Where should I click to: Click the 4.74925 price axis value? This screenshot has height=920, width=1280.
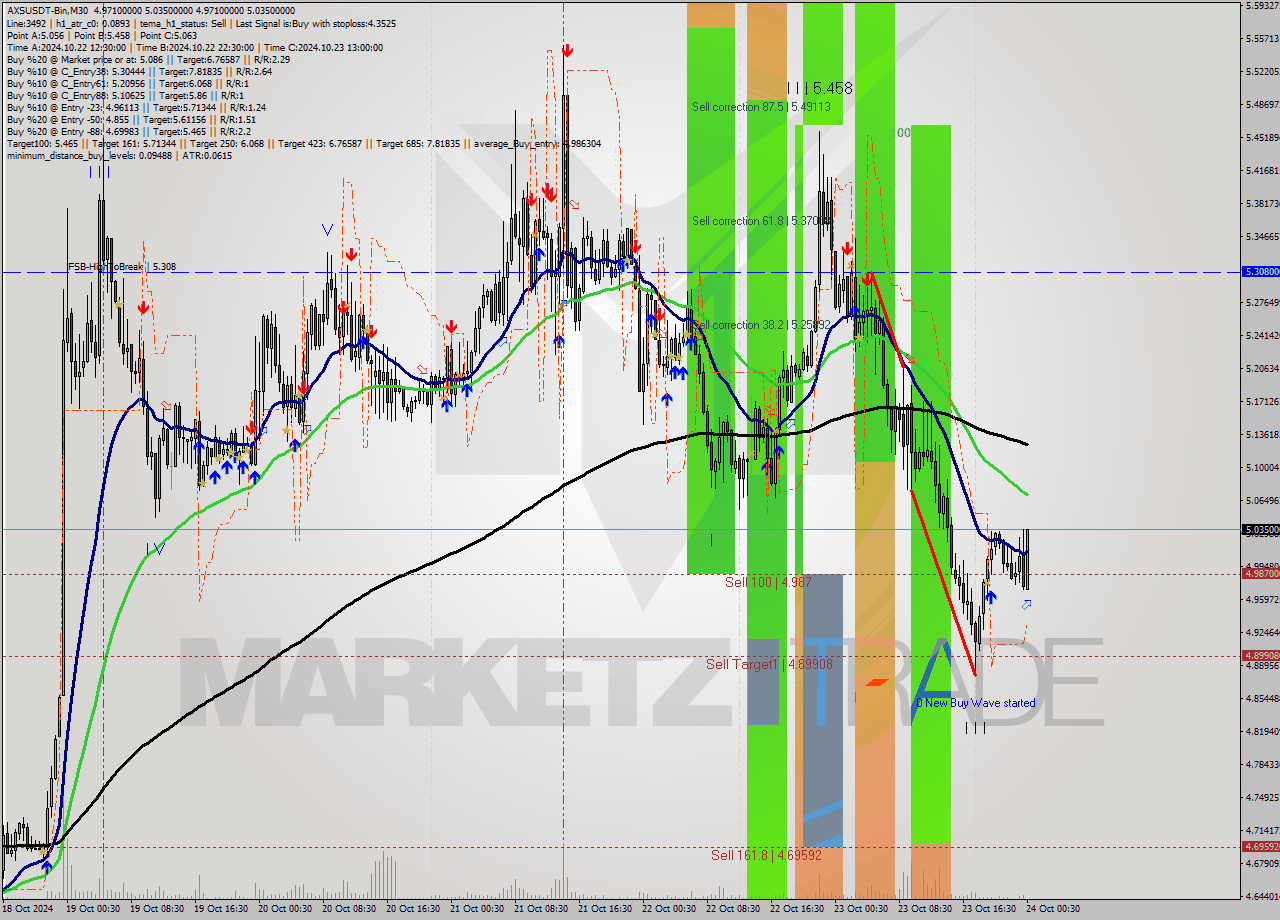1262,797
